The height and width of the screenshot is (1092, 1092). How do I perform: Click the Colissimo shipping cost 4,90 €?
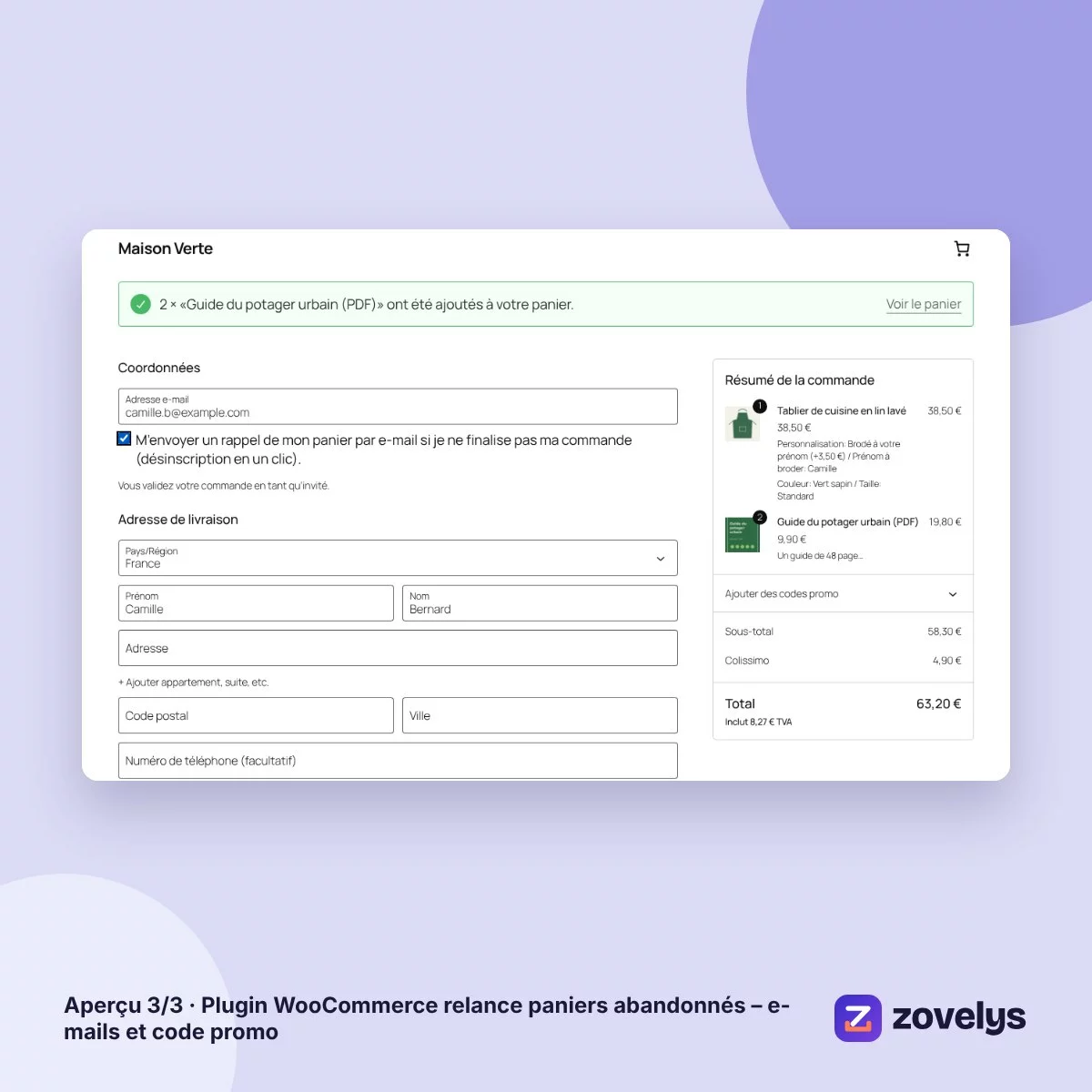(946, 661)
